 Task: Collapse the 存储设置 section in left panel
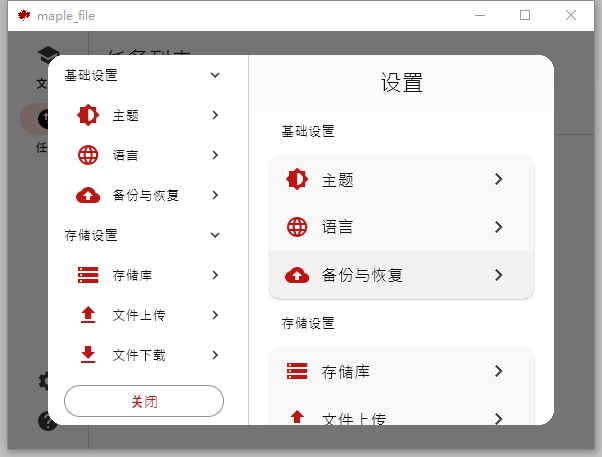coord(215,235)
